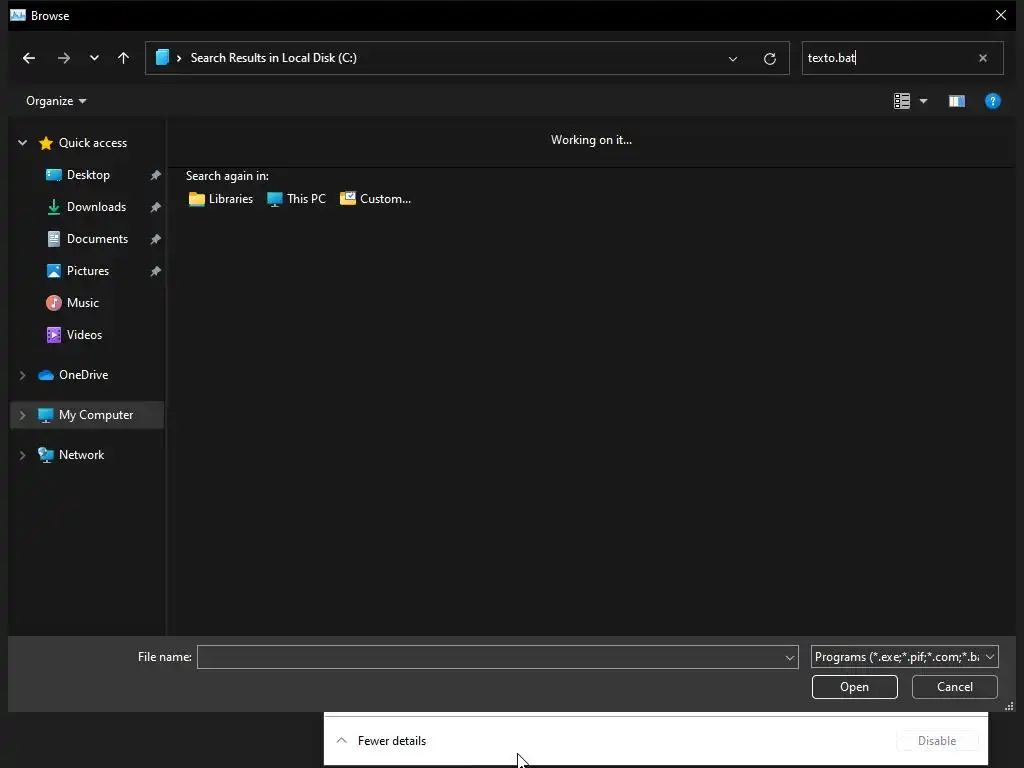Click the pin icon next to Pictures
Viewport: 1024px width, 768px height.
tap(155, 271)
